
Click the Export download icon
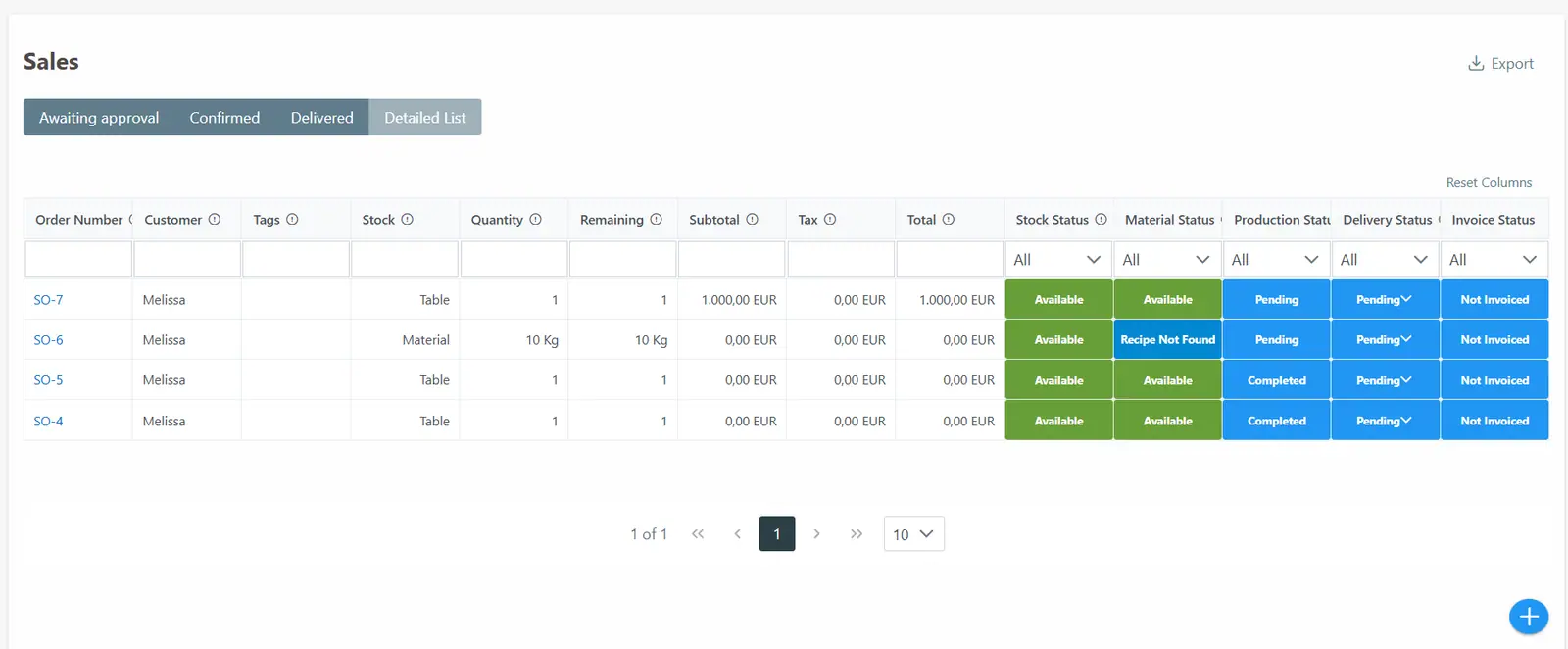1476,63
